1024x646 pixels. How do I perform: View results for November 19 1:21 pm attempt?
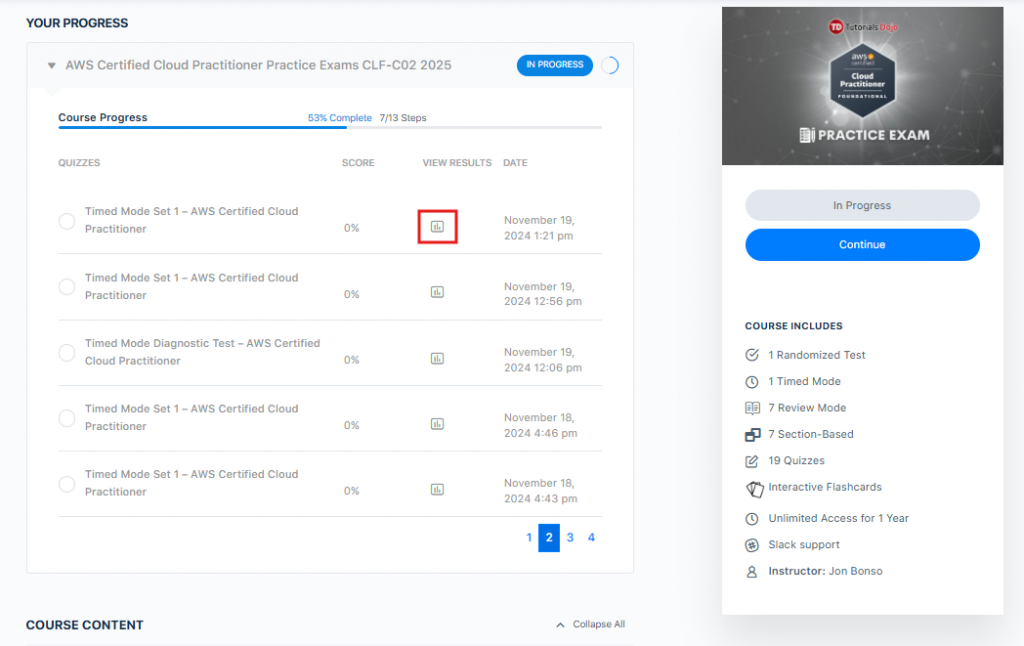437,227
